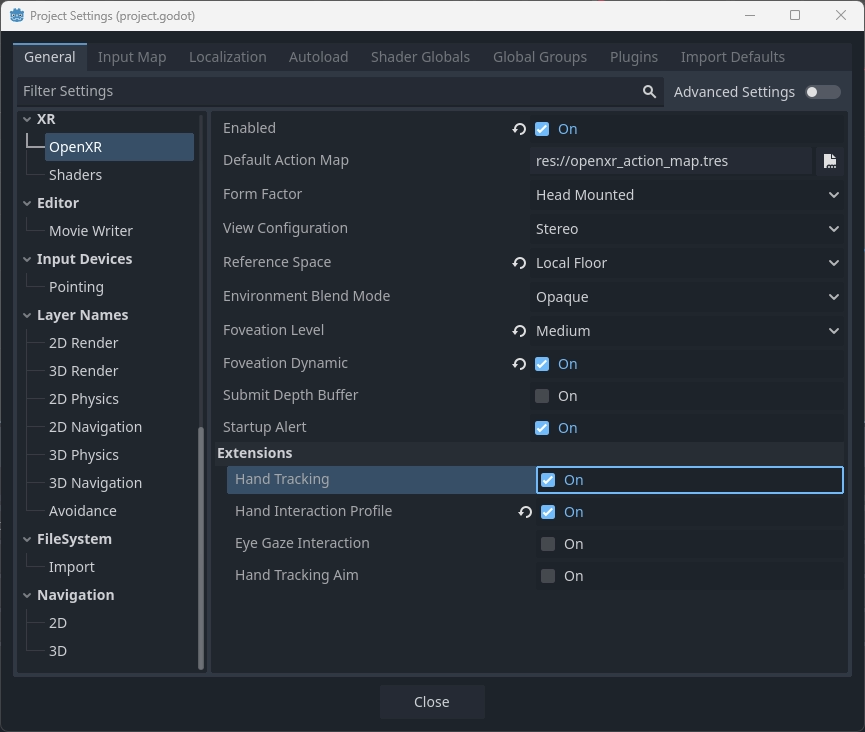Reset Hand Interaction Profile to default
The image size is (865, 732).
(x=525, y=512)
